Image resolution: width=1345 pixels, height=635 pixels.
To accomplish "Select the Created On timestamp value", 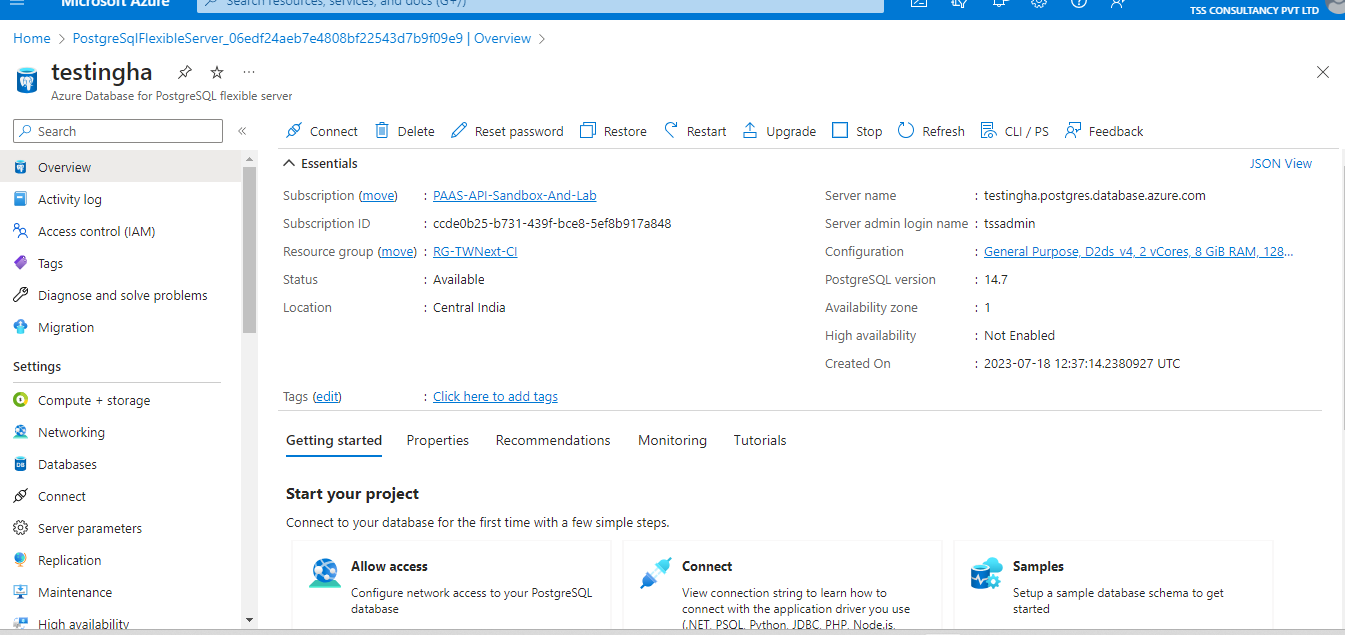I will [x=1082, y=363].
